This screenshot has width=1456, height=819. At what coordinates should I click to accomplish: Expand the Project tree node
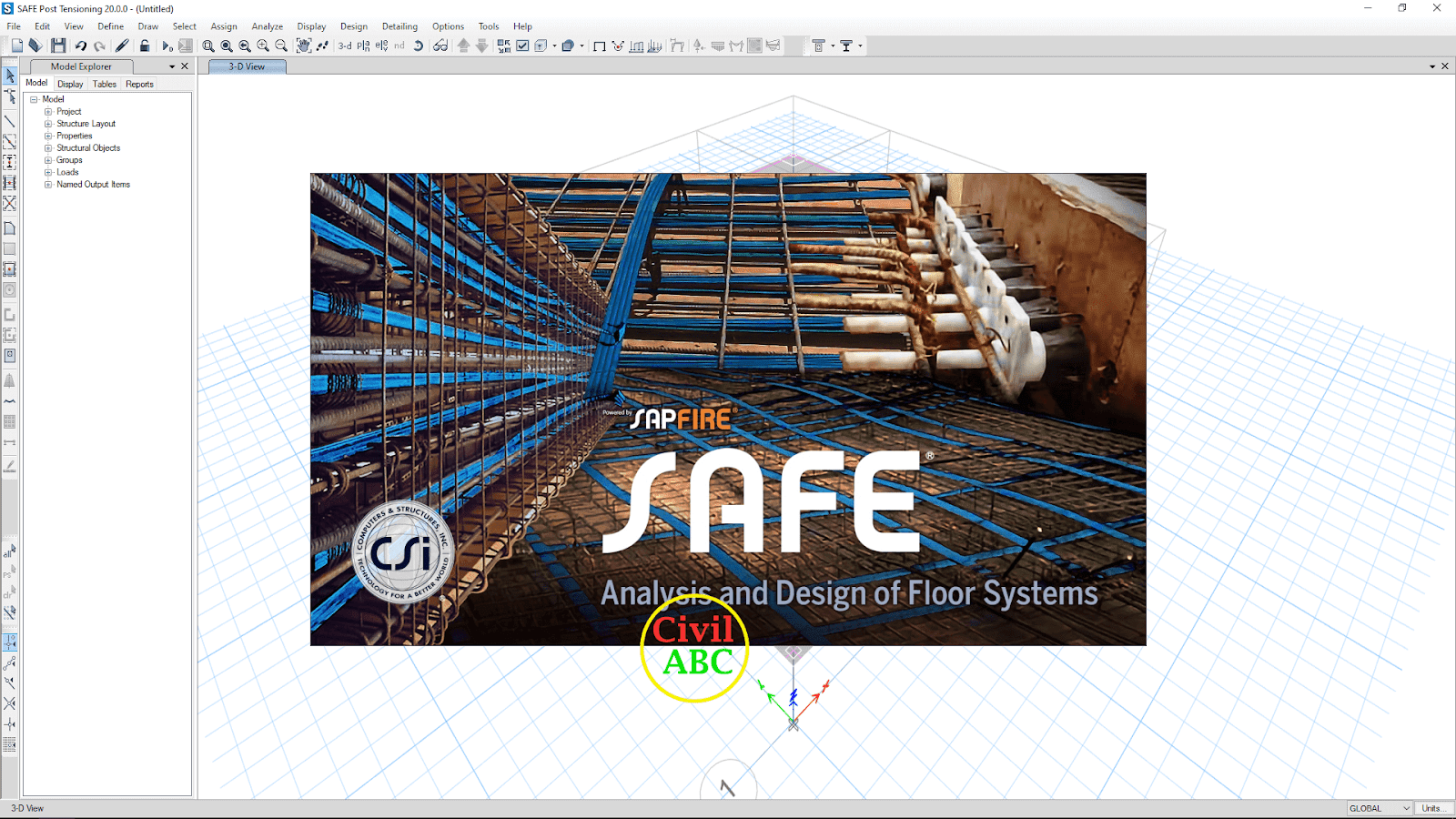(48, 112)
